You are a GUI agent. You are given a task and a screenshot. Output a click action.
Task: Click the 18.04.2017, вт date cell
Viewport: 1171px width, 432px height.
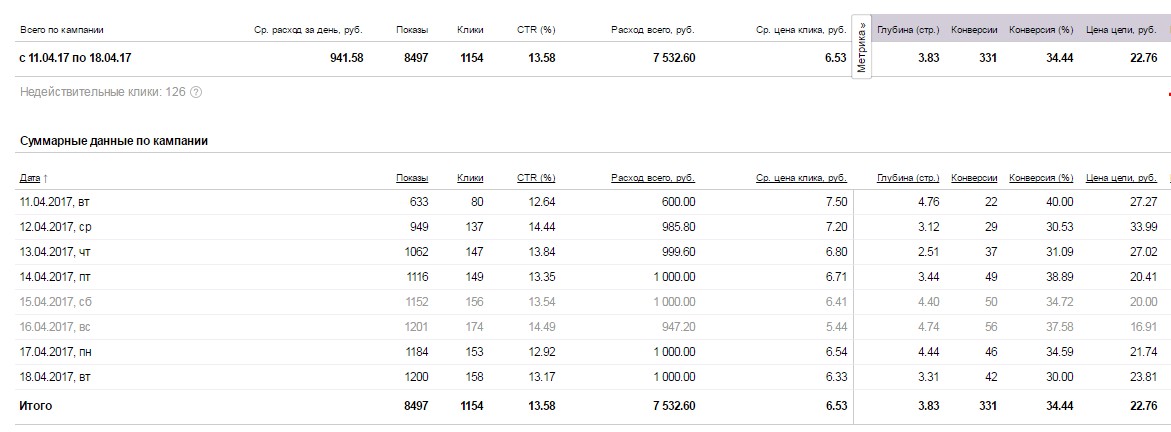point(54,377)
